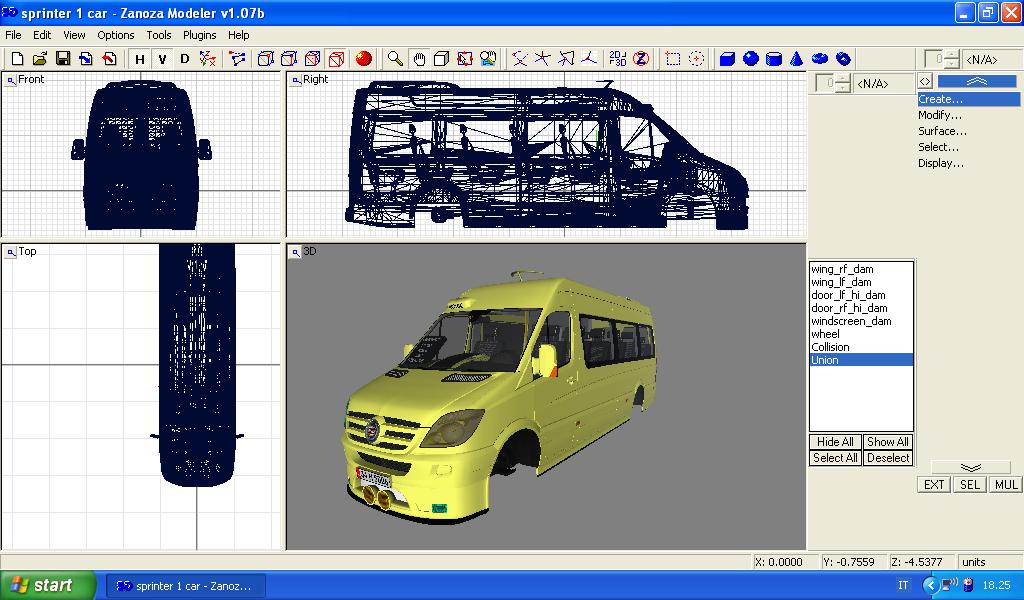Image resolution: width=1024 pixels, height=600 pixels.
Task: Click the blue connected-points nodes icon
Action: coord(237,59)
